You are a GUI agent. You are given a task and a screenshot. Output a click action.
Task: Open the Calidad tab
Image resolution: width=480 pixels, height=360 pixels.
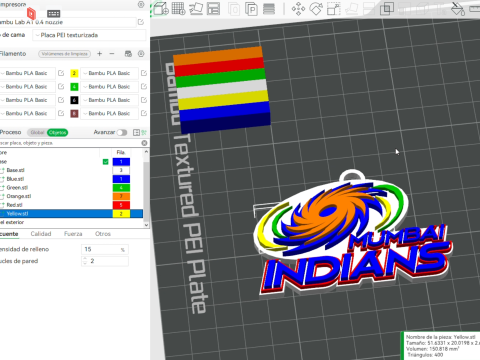[41, 234]
